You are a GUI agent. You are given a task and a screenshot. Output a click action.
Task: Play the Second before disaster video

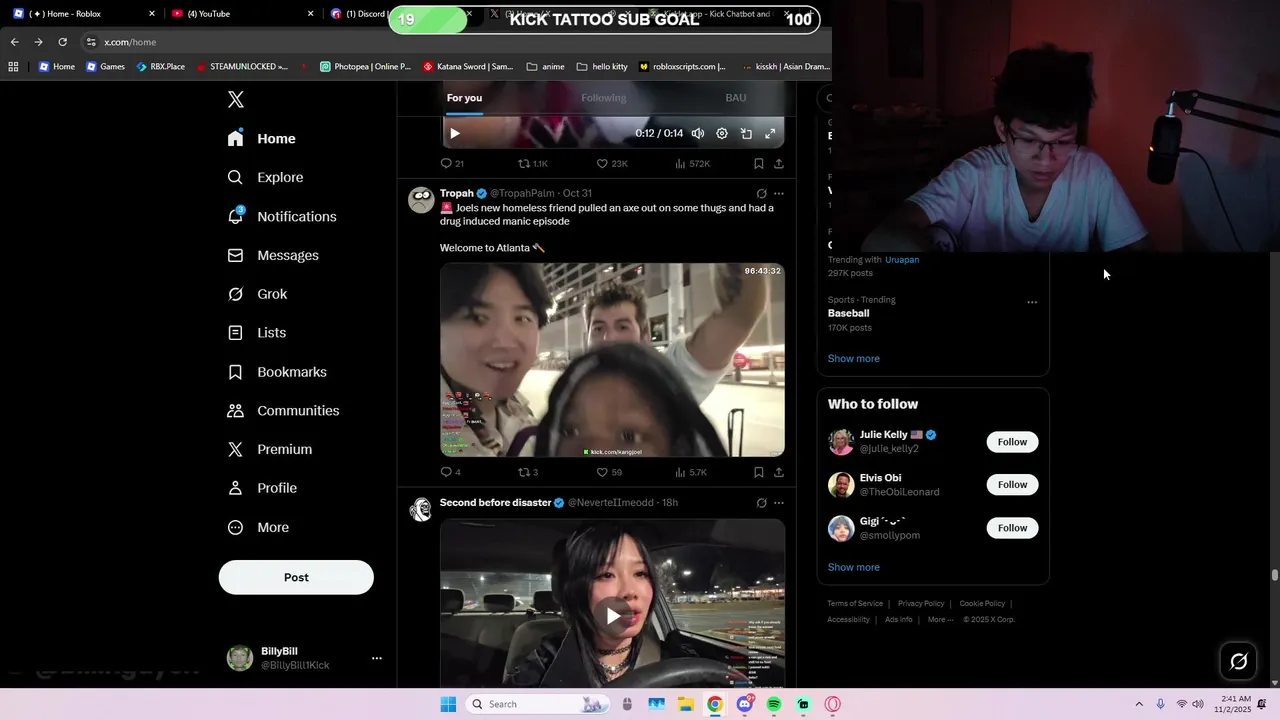coord(613,616)
